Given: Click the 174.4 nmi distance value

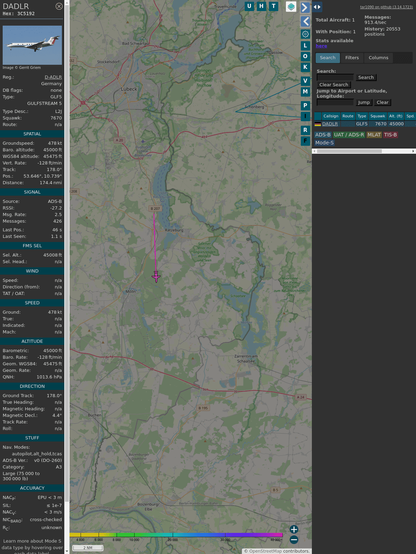Looking at the screenshot, I should click(x=51, y=183).
